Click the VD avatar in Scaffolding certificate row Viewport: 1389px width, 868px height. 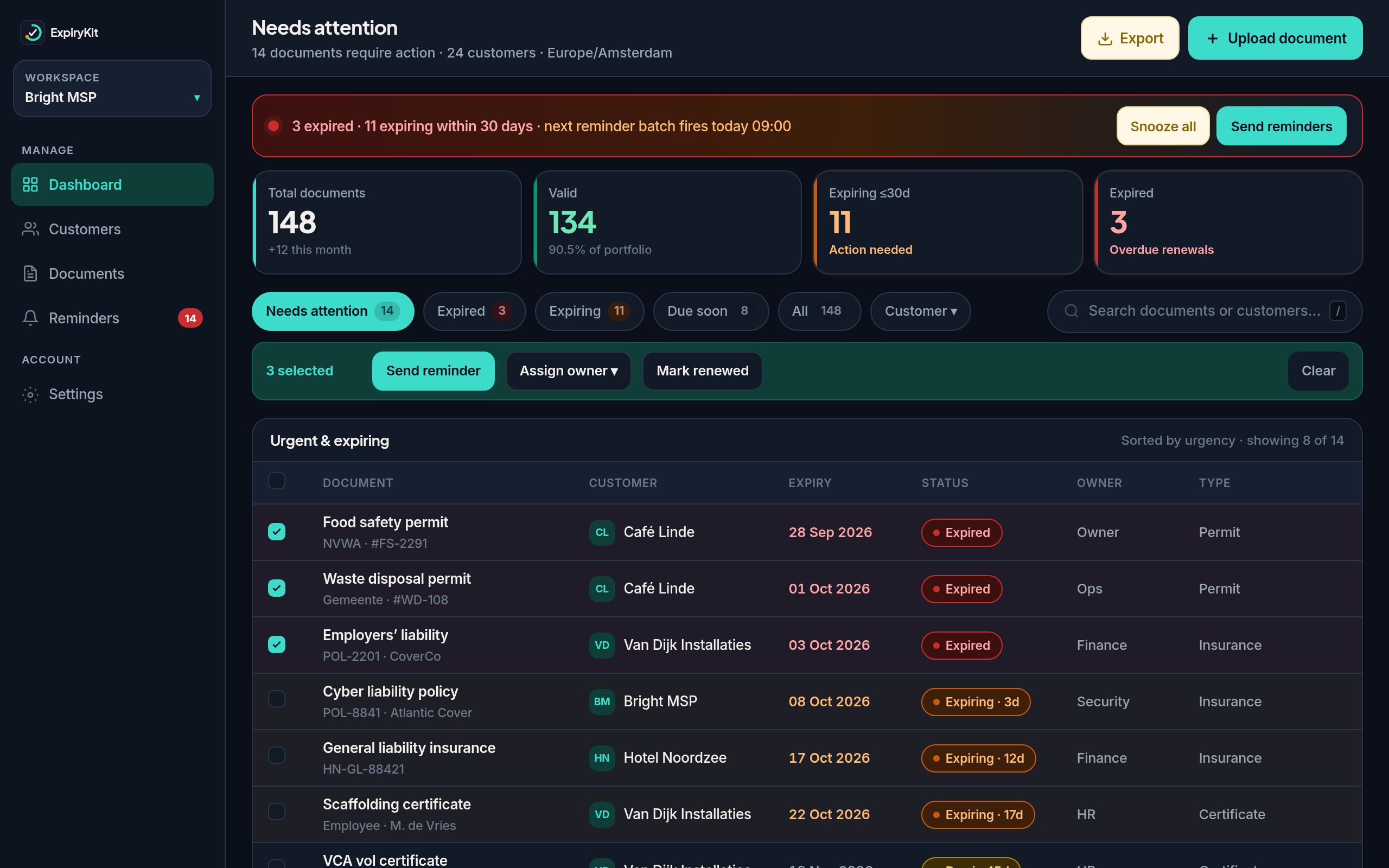(x=602, y=814)
